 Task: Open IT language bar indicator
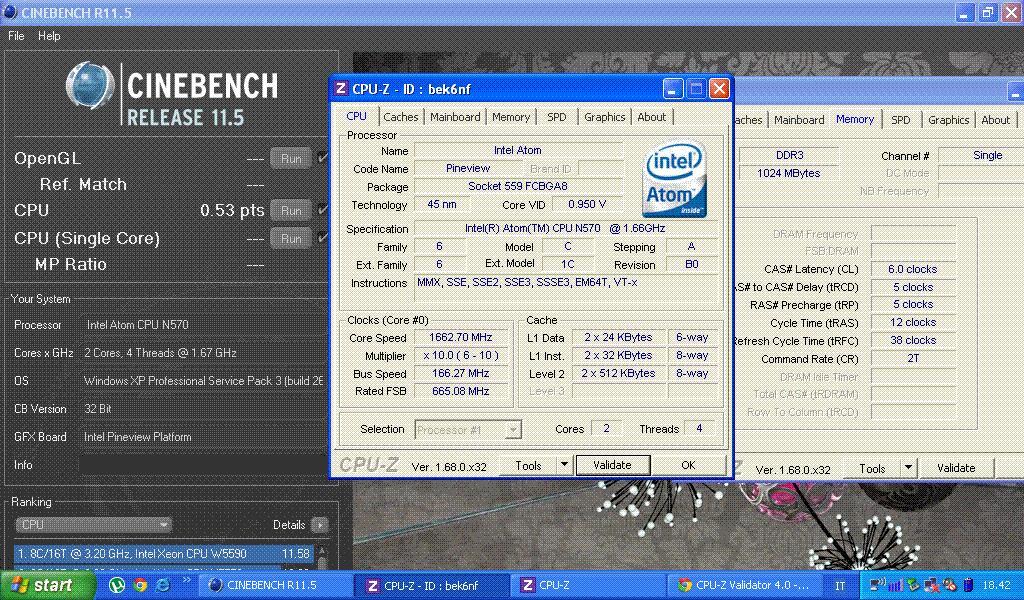pos(840,586)
